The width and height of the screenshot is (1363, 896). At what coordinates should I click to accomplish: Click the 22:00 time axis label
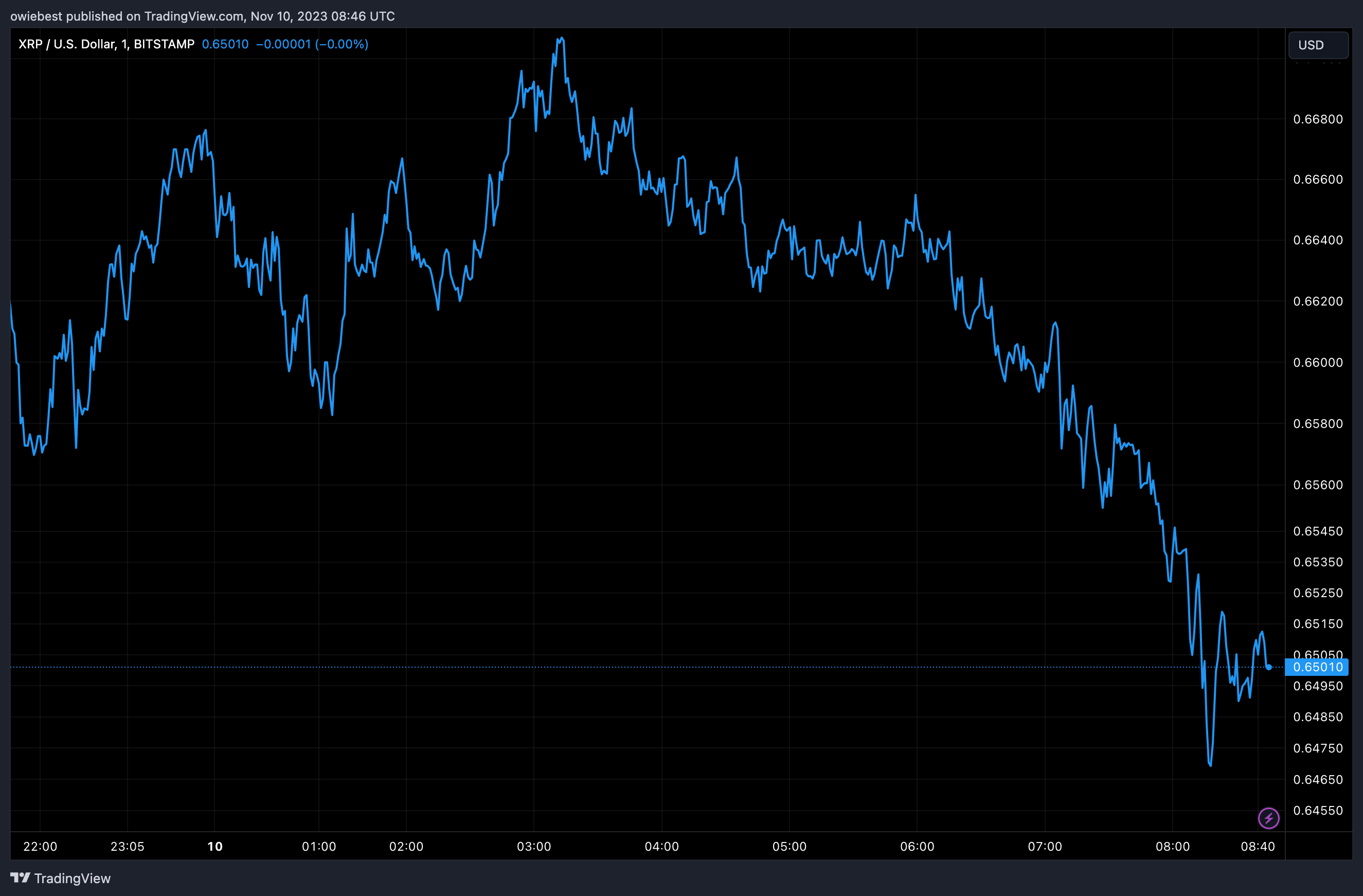(x=40, y=846)
